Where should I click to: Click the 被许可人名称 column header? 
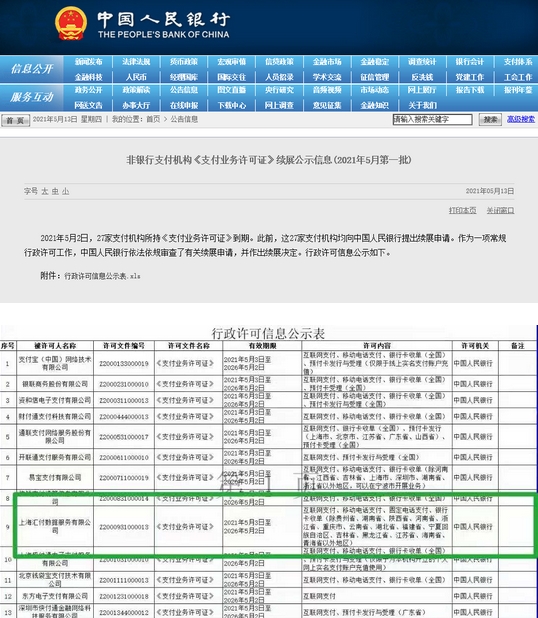point(55,346)
